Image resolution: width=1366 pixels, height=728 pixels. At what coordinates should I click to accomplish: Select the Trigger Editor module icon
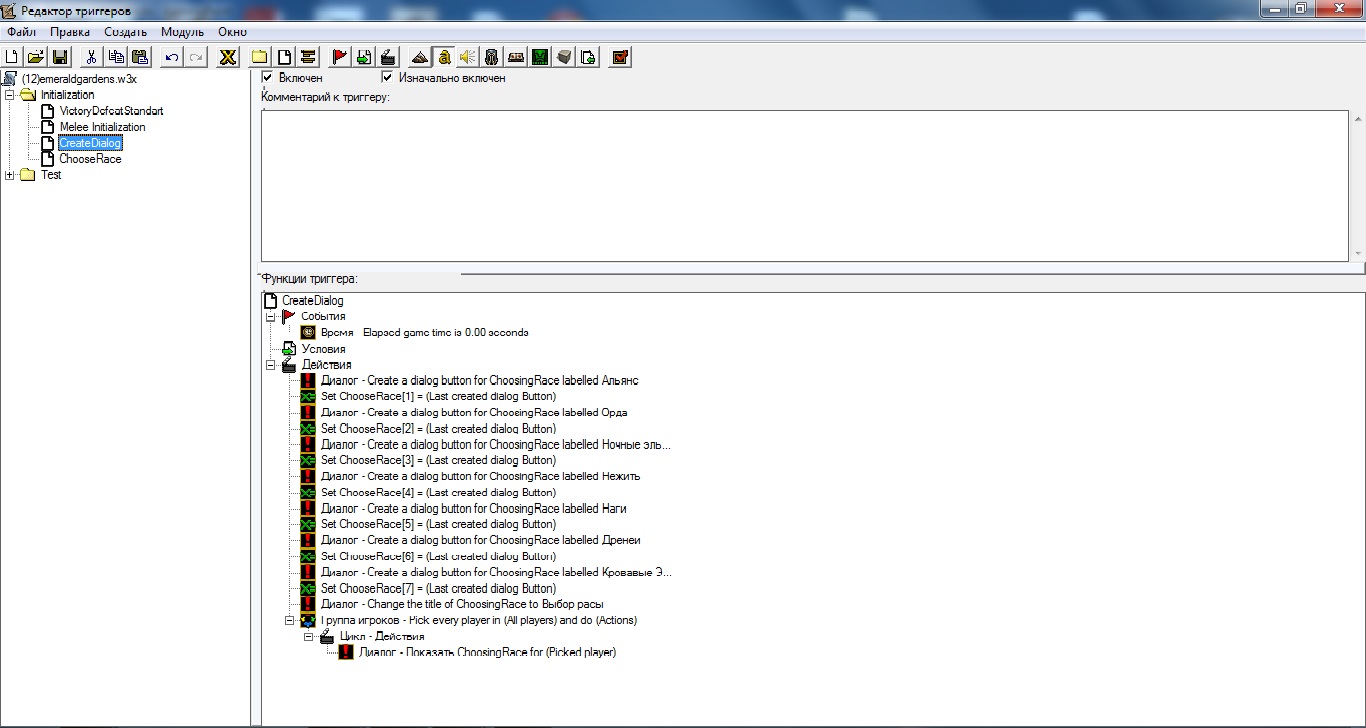(x=444, y=57)
